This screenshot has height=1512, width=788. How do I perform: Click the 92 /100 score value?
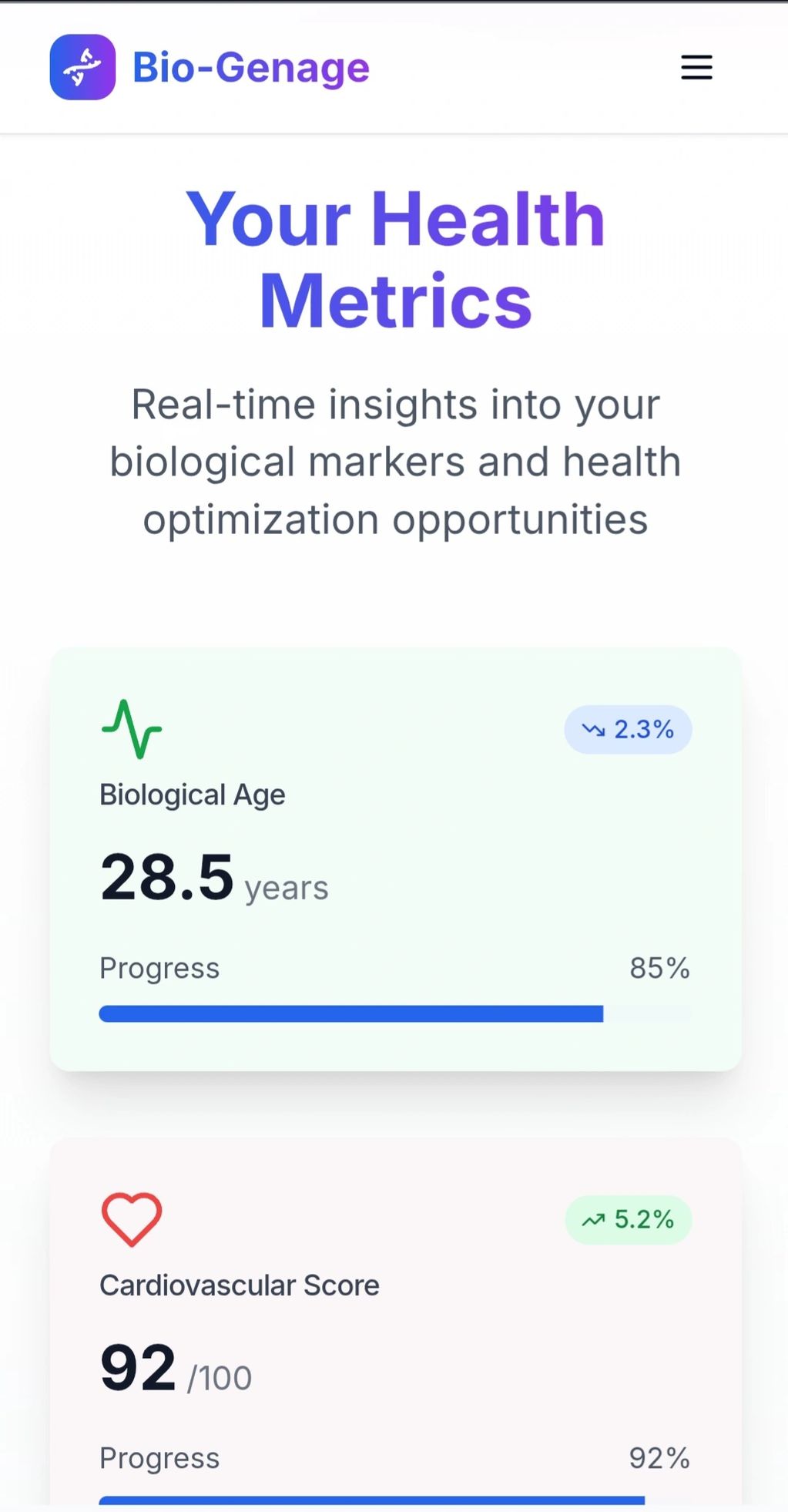coord(176,1369)
